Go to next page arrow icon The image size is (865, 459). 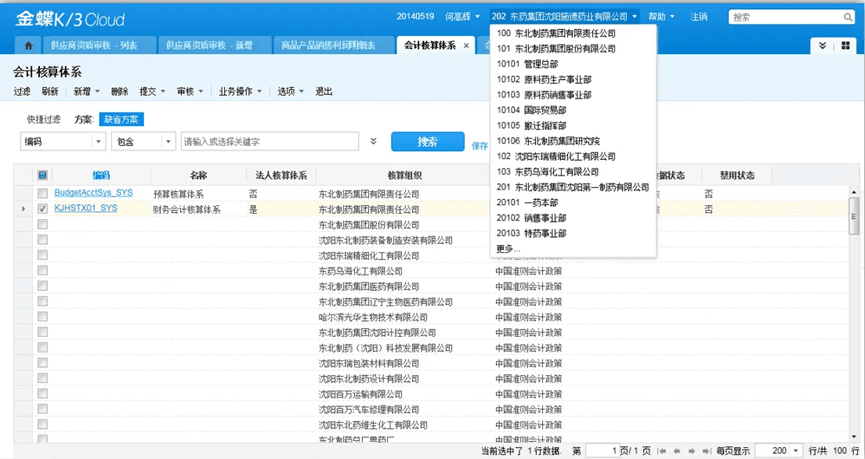[x=692, y=451]
